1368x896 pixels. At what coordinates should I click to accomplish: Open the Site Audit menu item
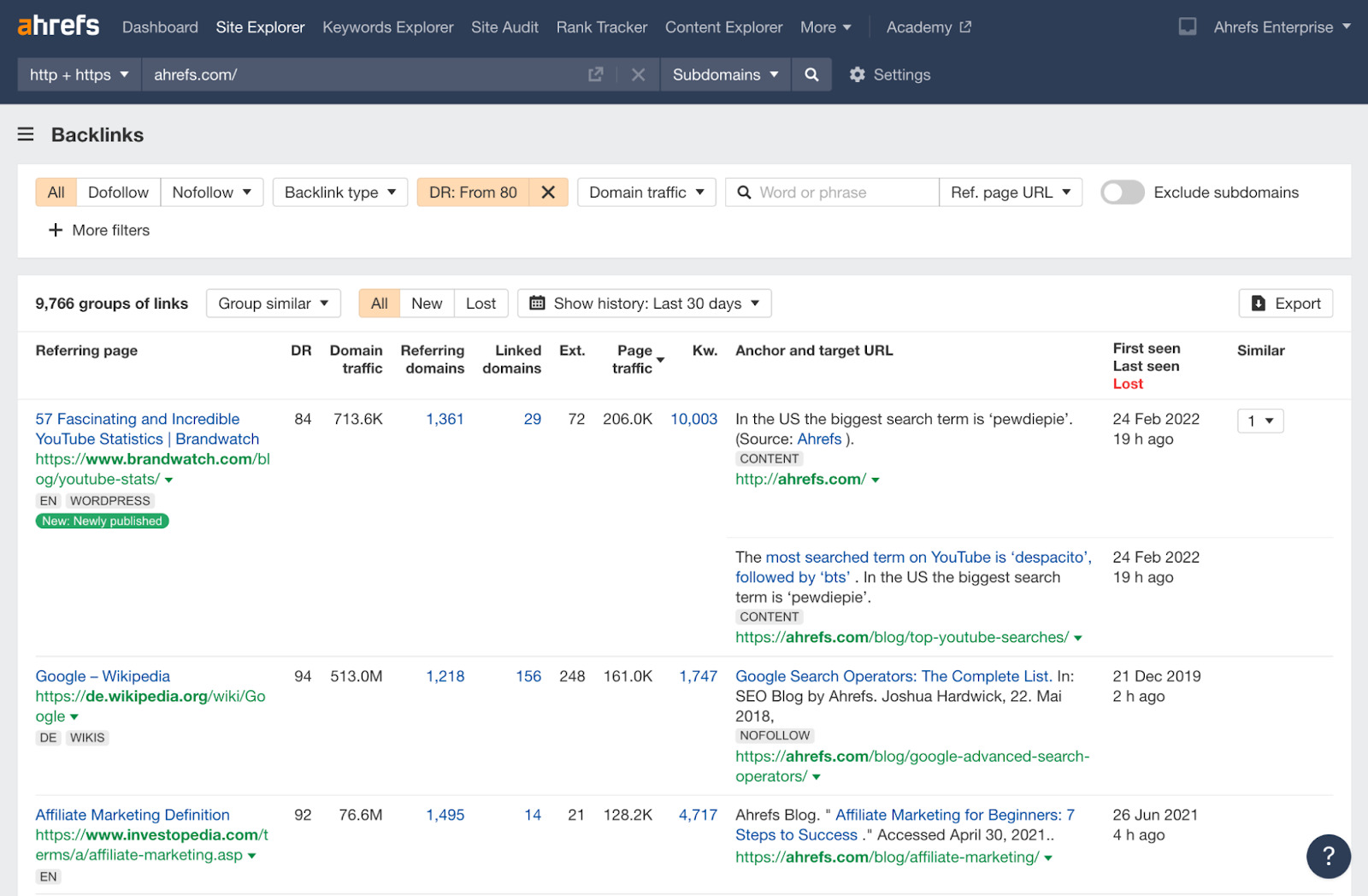(x=504, y=27)
